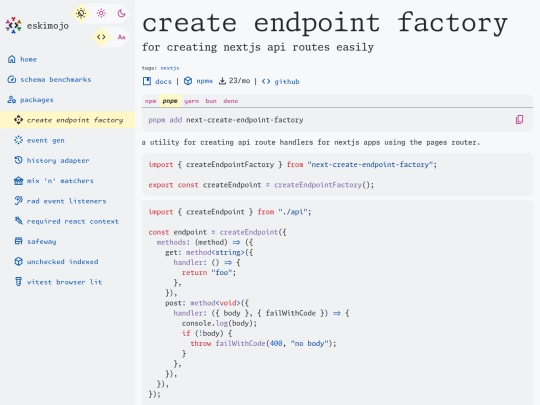The height and width of the screenshot is (405, 540).
Task: Click the pnpm add next-create-endpoint-factory command text
Action: point(226,120)
